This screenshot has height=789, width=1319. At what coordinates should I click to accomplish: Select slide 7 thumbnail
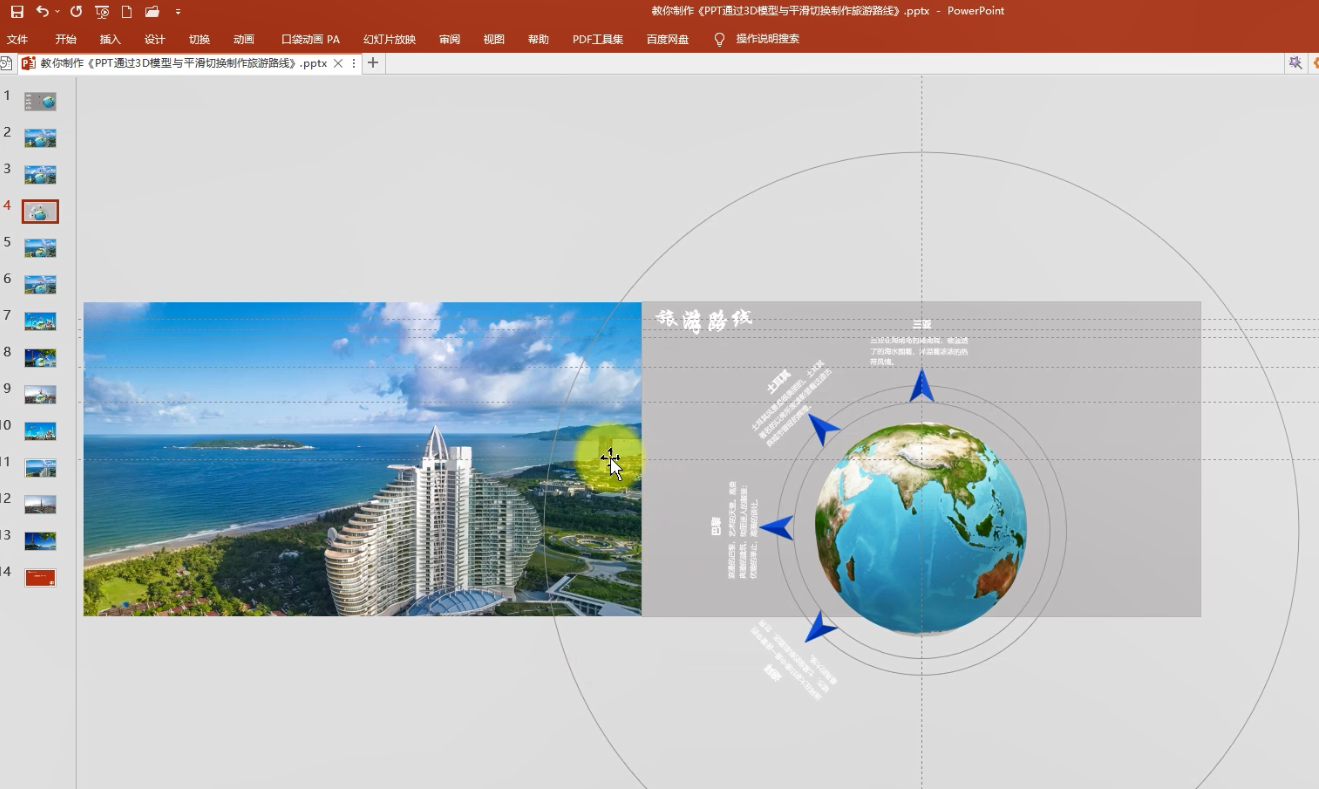(40, 321)
